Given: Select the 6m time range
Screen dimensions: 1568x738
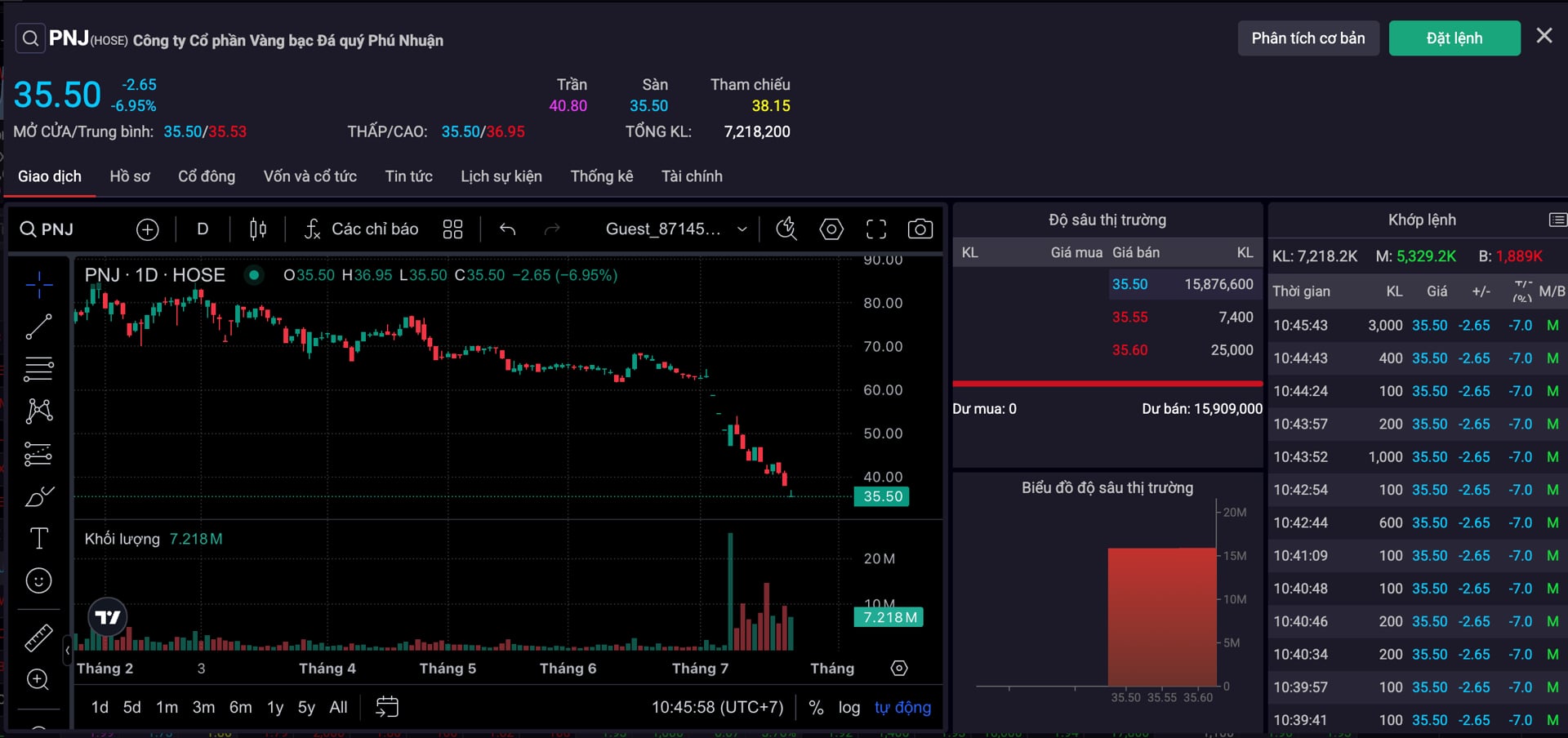Looking at the screenshot, I should [x=240, y=708].
